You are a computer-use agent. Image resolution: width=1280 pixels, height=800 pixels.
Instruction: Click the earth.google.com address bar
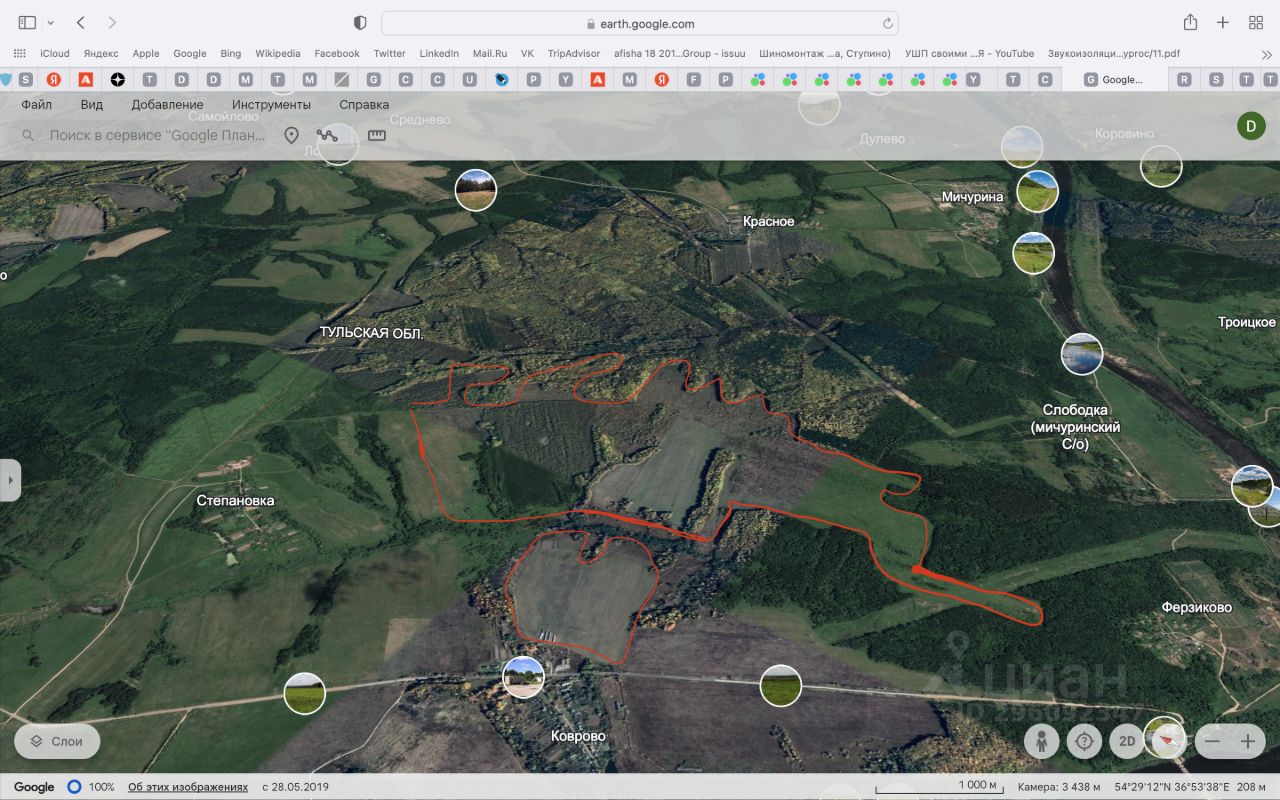click(640, 23)
